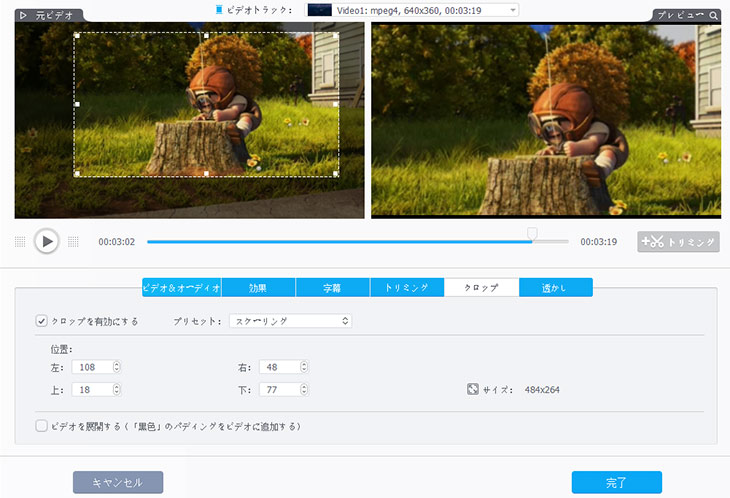Click the 左 value stepper arrows

click(x=117, y=367)
